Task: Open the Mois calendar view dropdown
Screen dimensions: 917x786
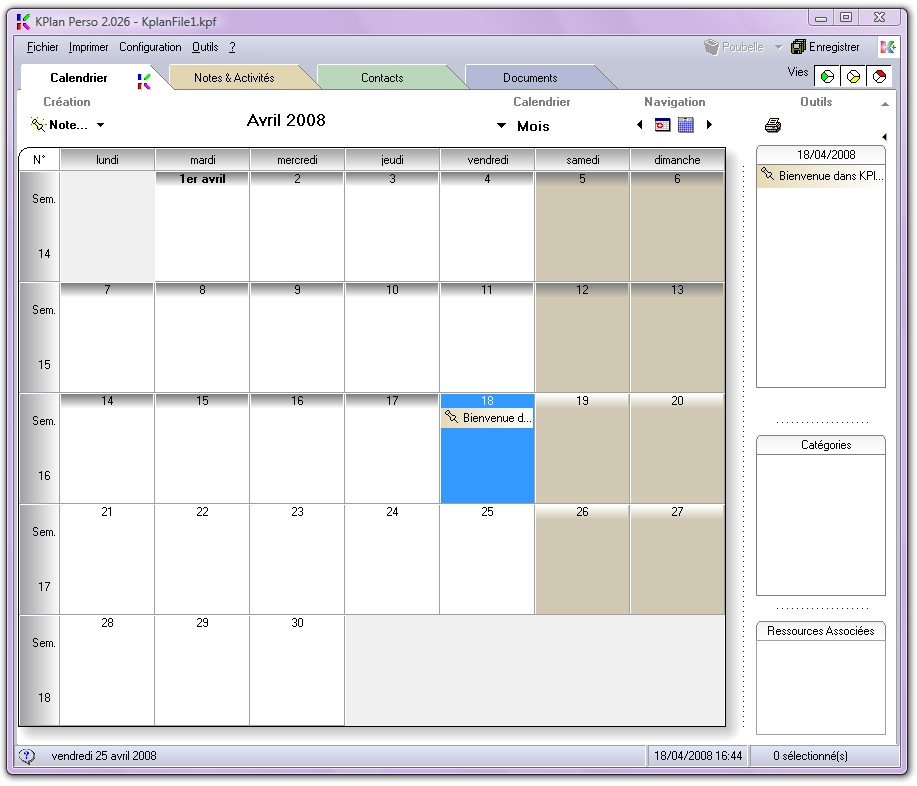Action: pyautogui.click(x=502, y=126)
